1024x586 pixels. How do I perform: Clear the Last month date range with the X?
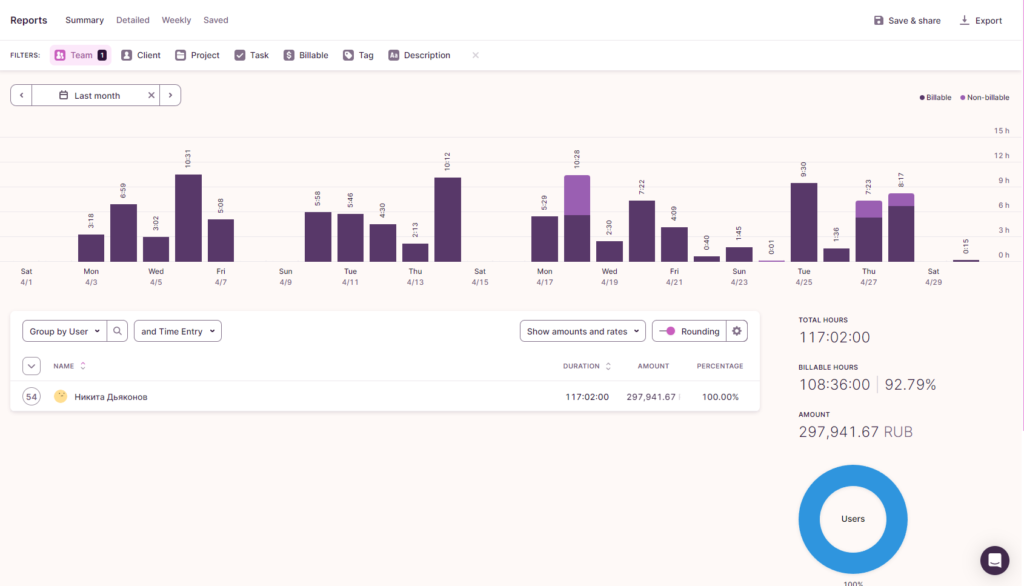(152, 96)
